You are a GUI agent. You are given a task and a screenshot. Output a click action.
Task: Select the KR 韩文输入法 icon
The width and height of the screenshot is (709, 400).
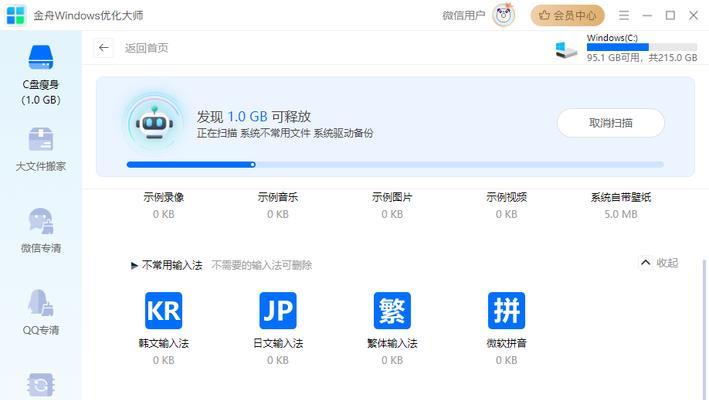coord(164,311)
